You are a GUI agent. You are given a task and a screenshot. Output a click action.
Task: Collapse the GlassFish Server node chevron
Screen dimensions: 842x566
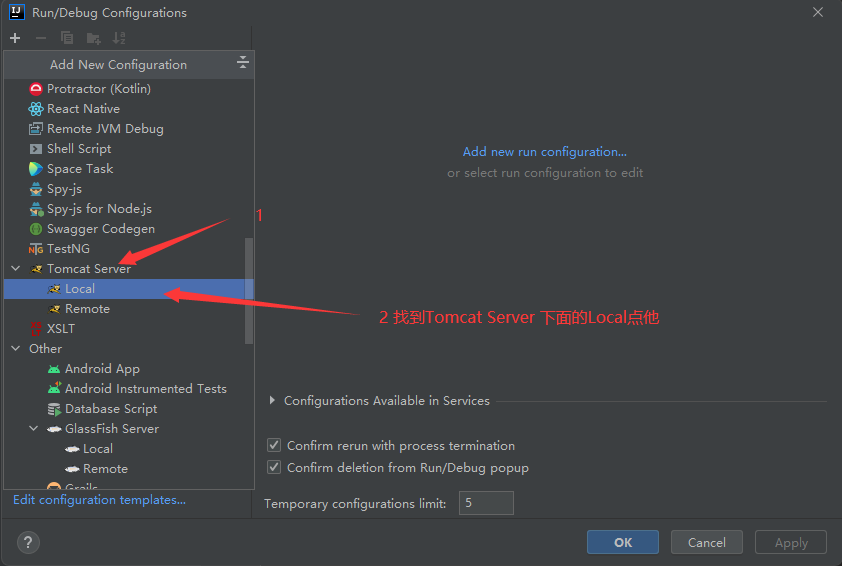pyautogui.click(x=33, y=429)
